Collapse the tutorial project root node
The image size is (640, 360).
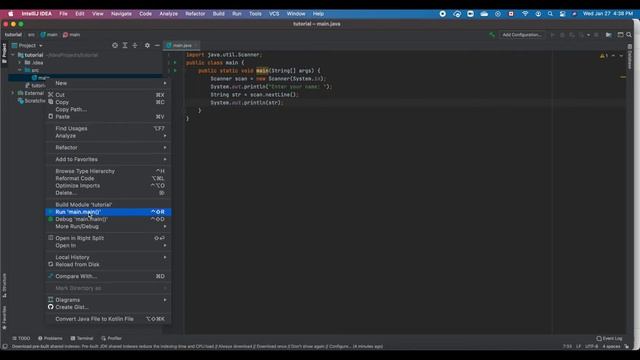(x=13, y=55)
